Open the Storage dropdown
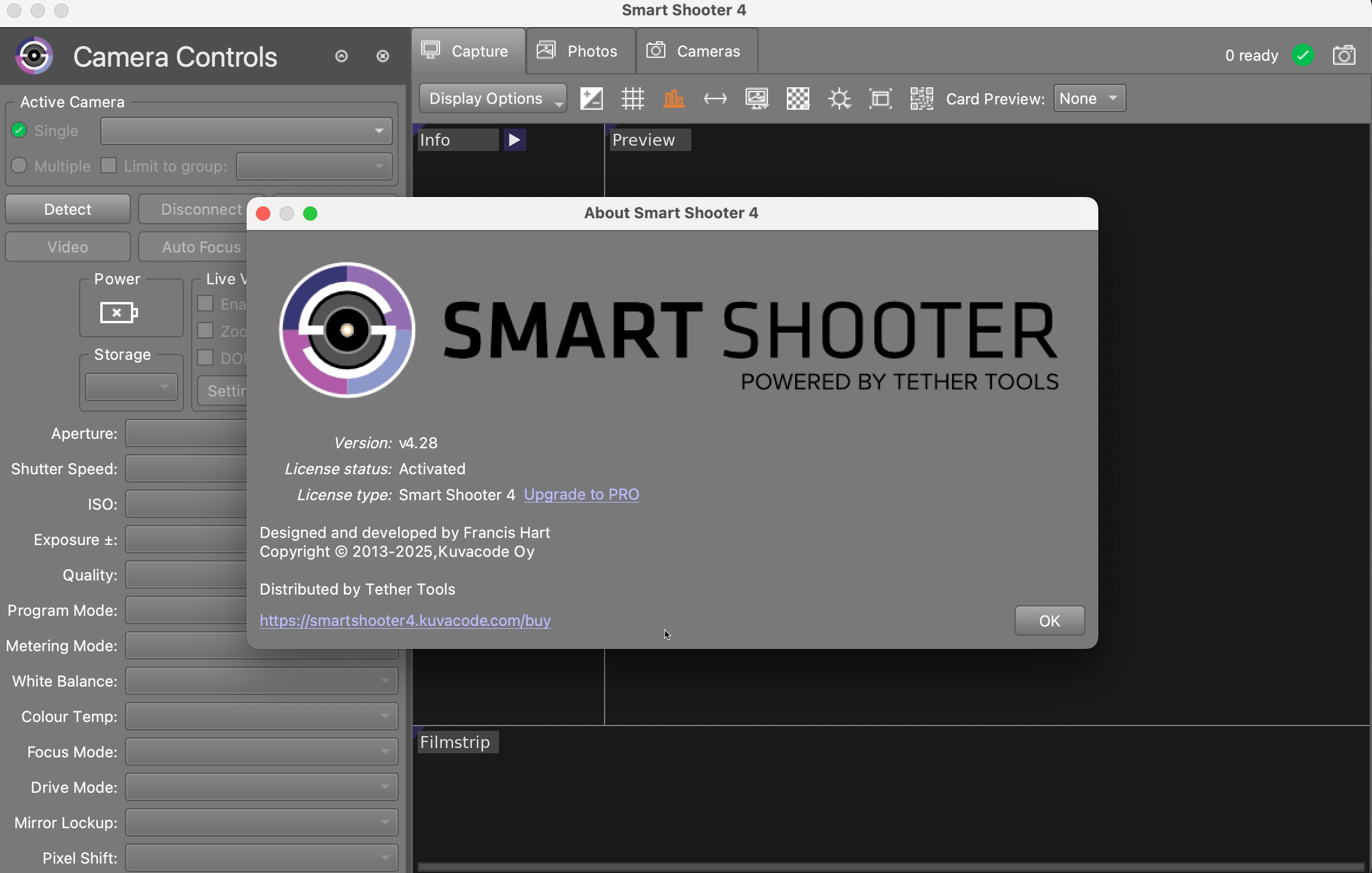Screen dimensions: 1372x873 point(131,387)
